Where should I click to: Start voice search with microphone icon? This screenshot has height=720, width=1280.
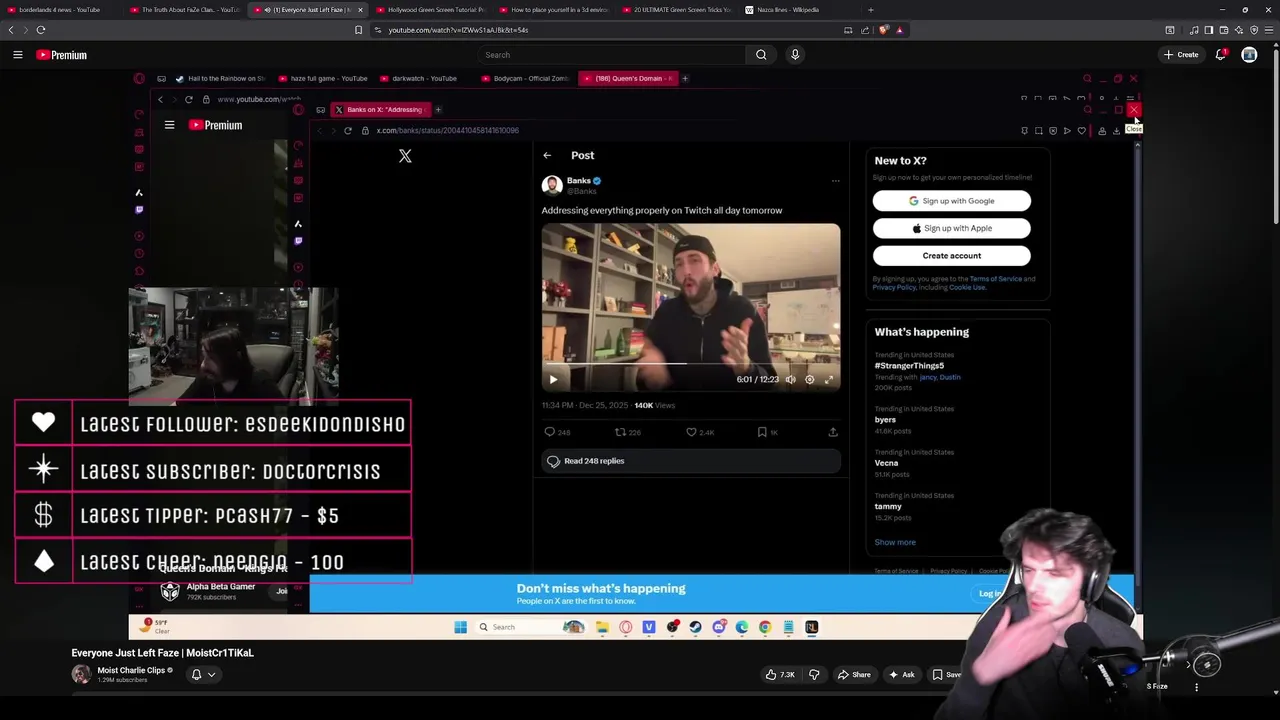(x=795, y=55)
